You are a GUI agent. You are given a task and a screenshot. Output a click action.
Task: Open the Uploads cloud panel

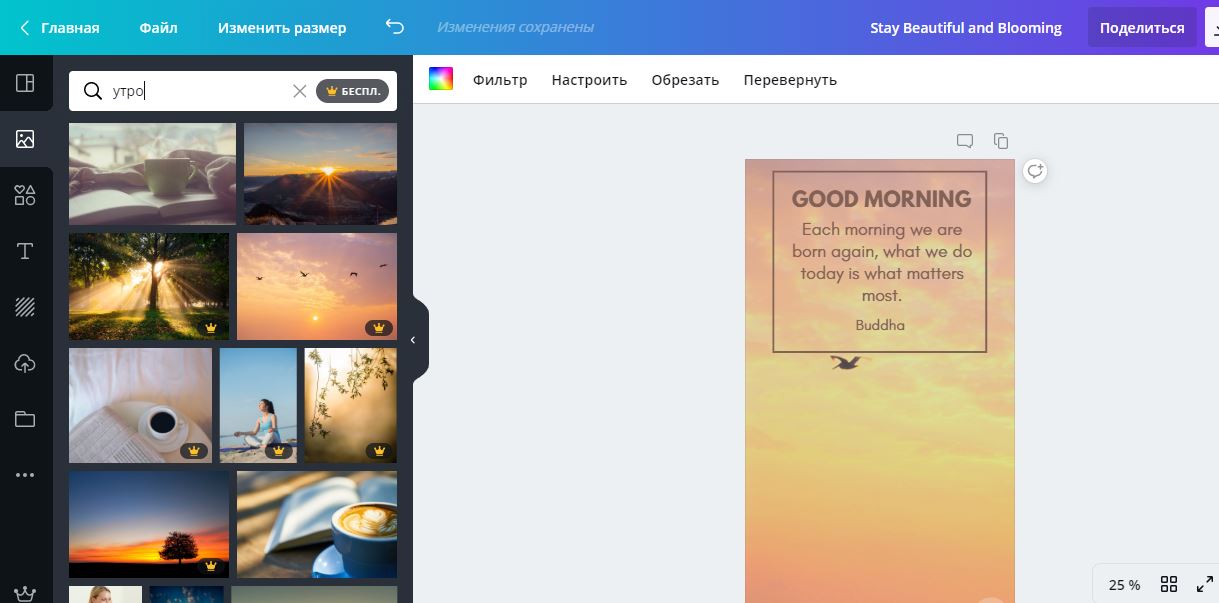25,363
